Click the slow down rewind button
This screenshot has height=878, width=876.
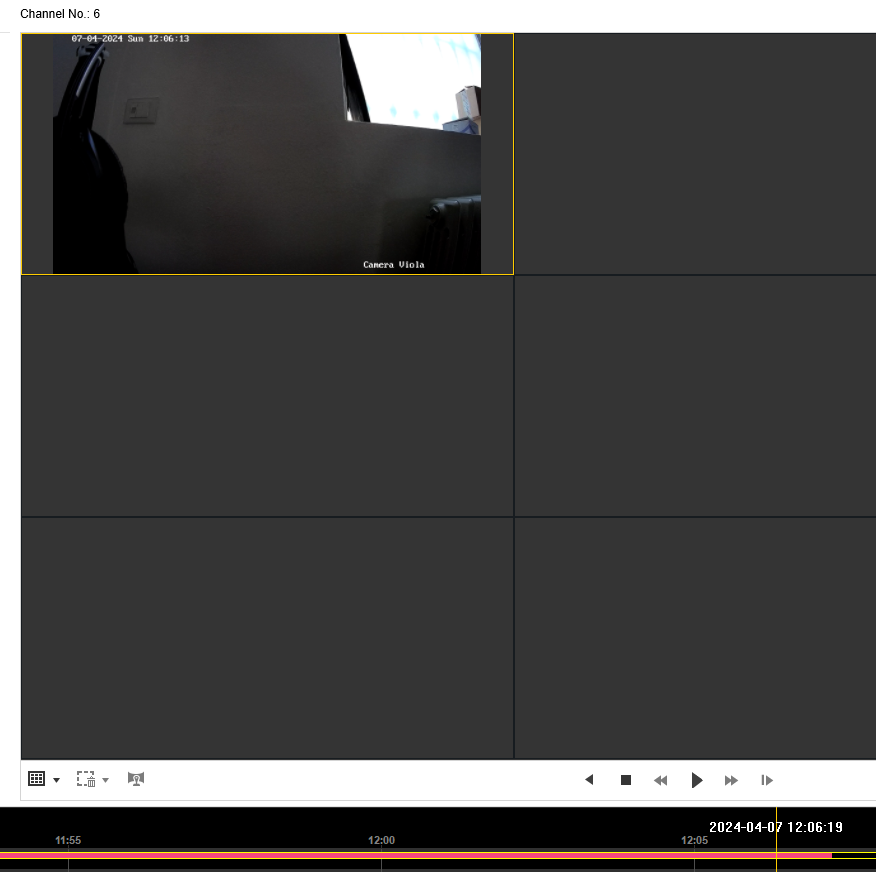(660, 780)
